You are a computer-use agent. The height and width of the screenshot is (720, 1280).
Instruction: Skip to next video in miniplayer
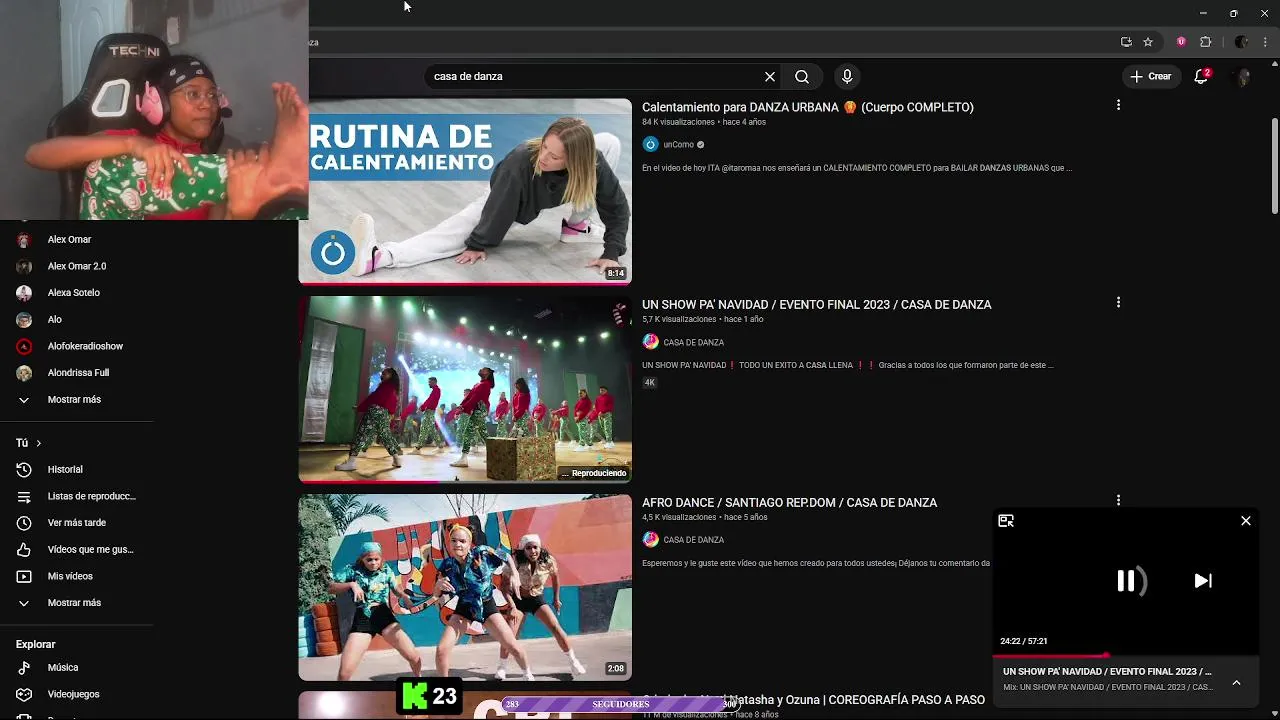[x=1203, y=581]
